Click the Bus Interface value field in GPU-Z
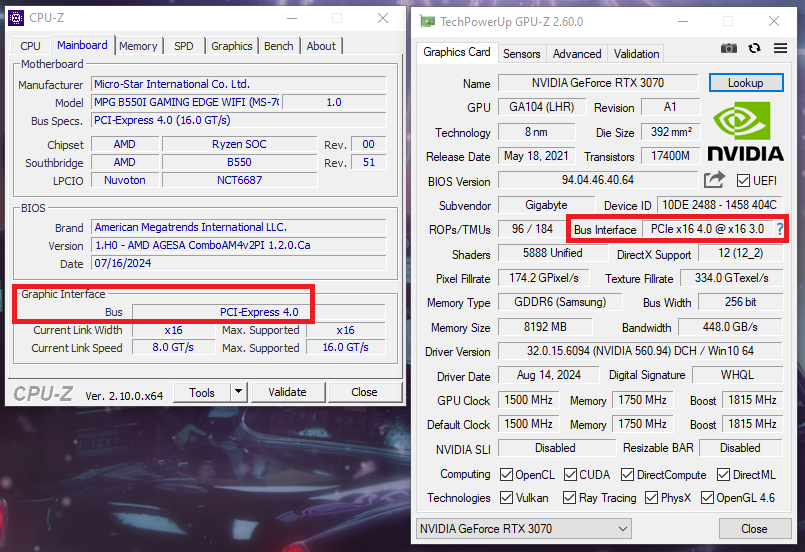Image resolution: width=805 pixels, height=552 pixels. click(707, 229)
